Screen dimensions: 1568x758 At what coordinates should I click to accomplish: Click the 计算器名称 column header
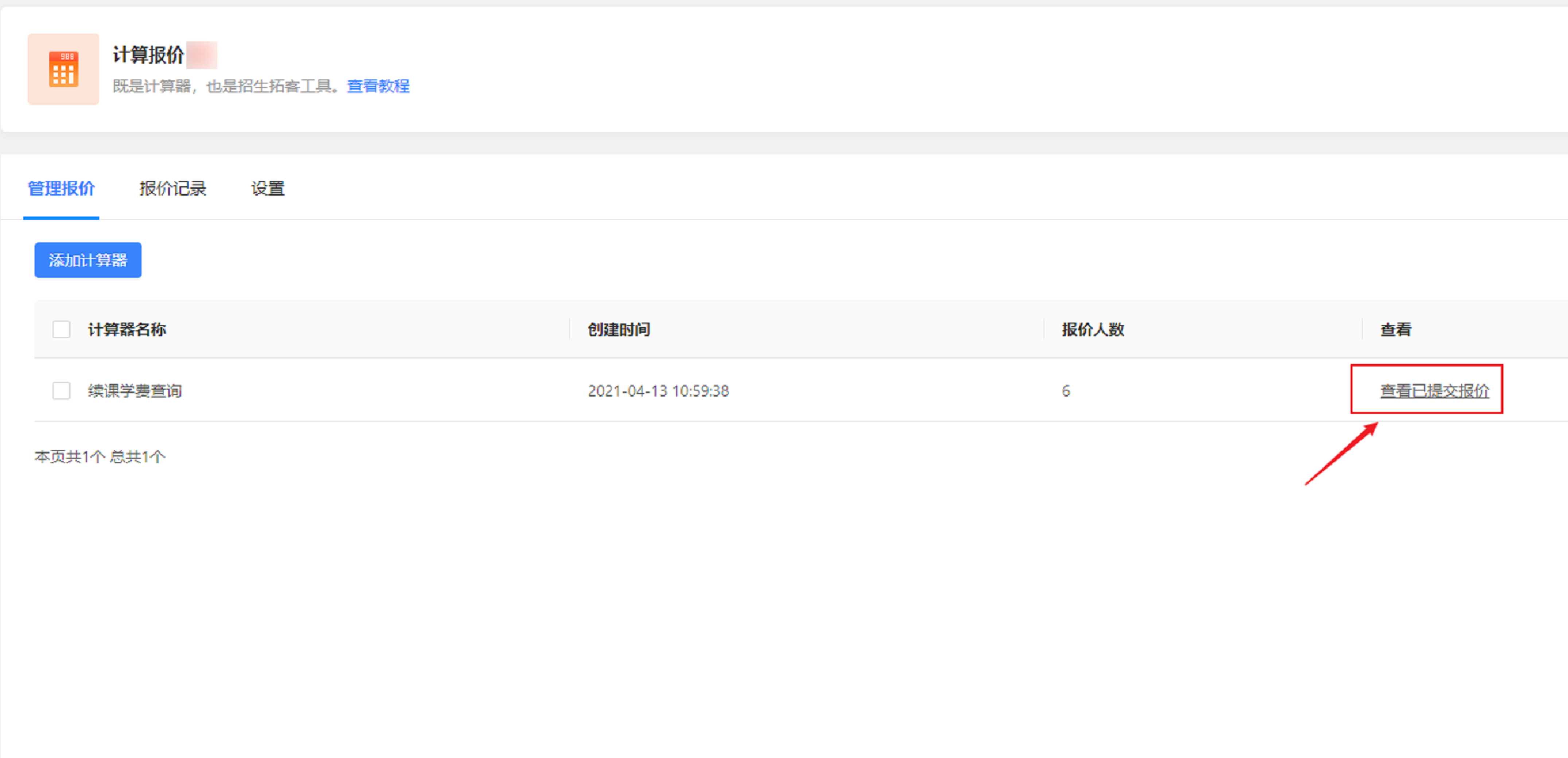tap(127, 329)
